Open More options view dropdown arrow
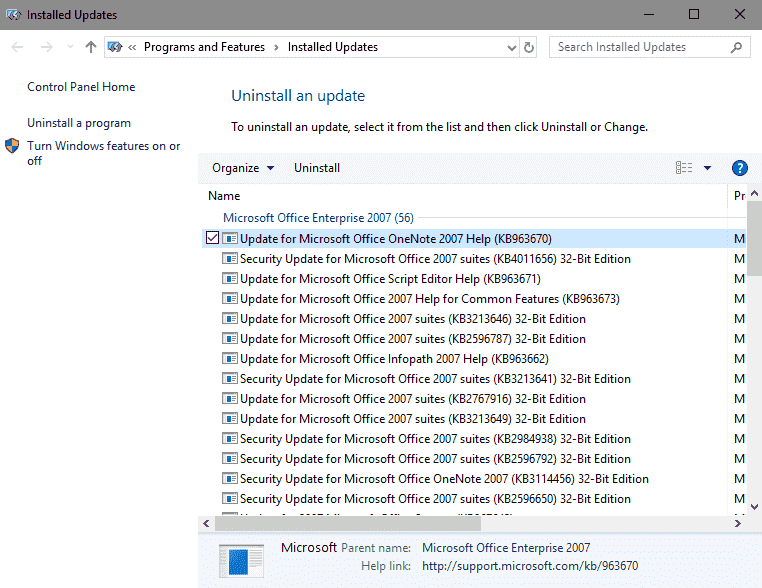The image size is (762, 588). [x=708, y=168]
